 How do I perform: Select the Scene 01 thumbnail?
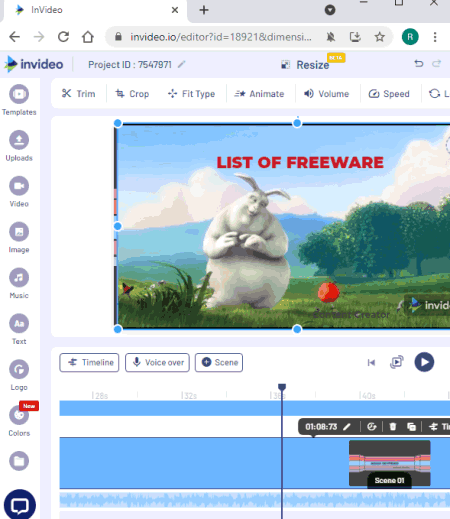click(x=390, y=463)
